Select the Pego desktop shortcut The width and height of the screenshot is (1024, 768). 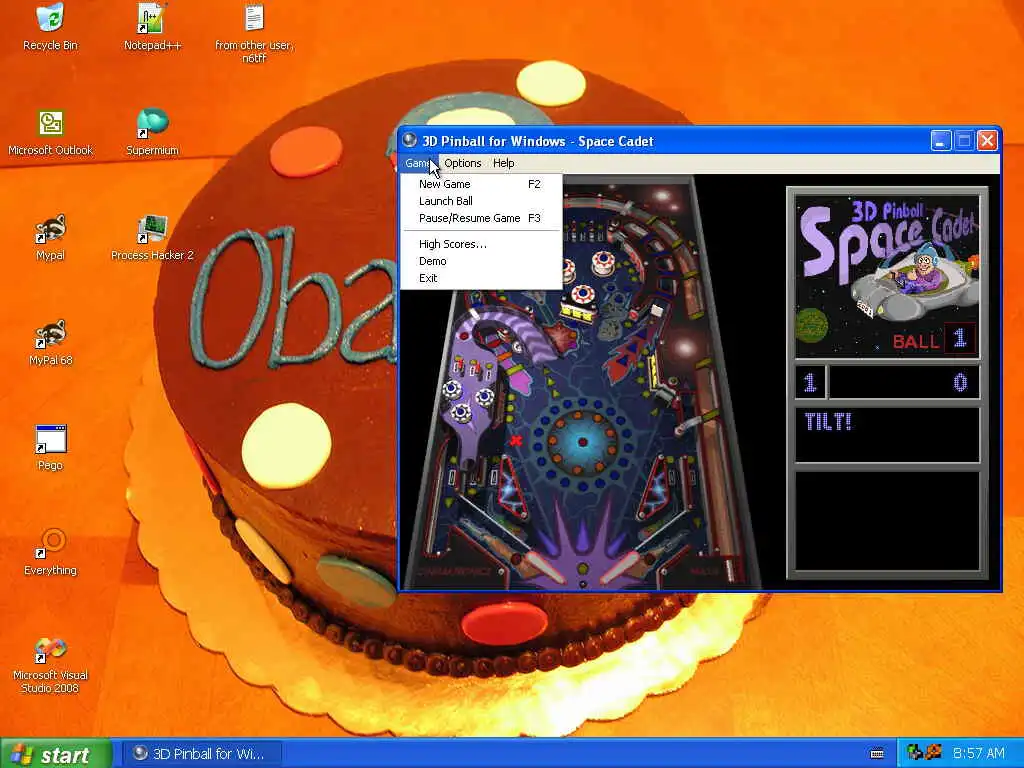(x=50, y=448)
